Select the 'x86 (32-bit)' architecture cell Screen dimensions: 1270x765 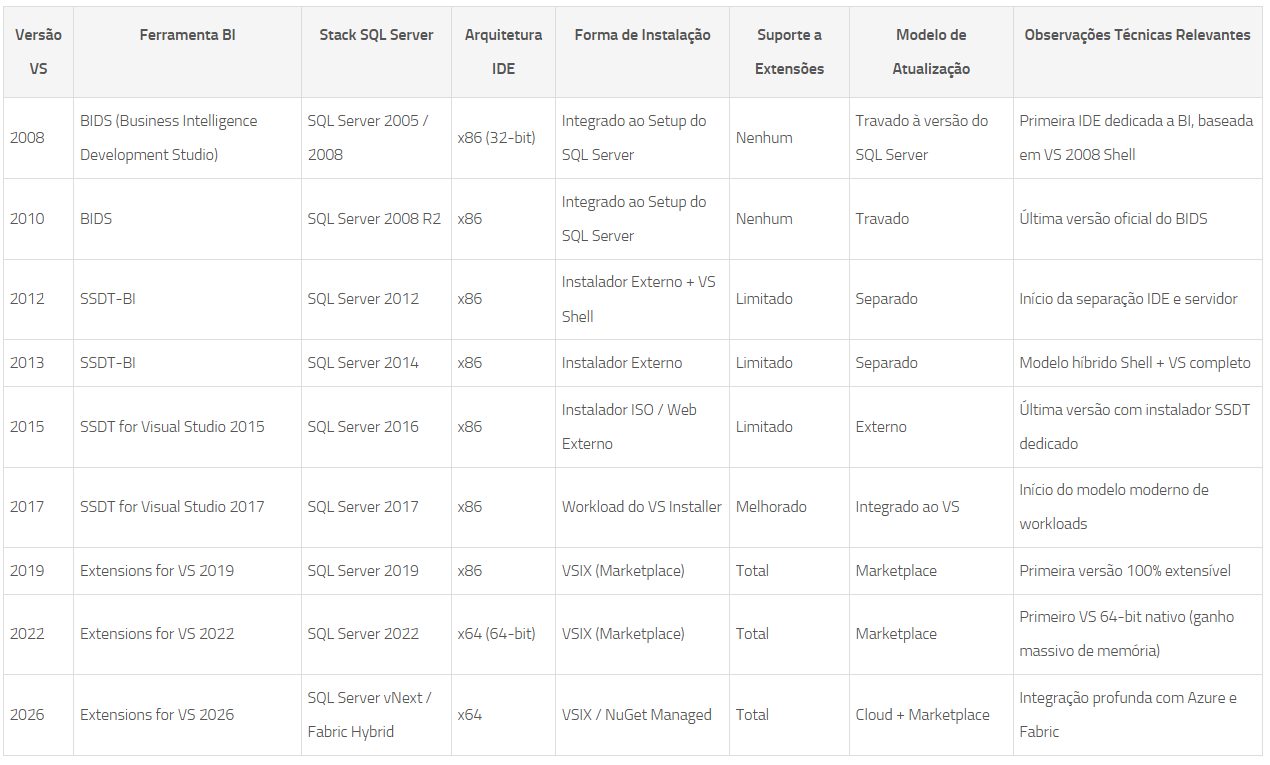click(497, 138)
